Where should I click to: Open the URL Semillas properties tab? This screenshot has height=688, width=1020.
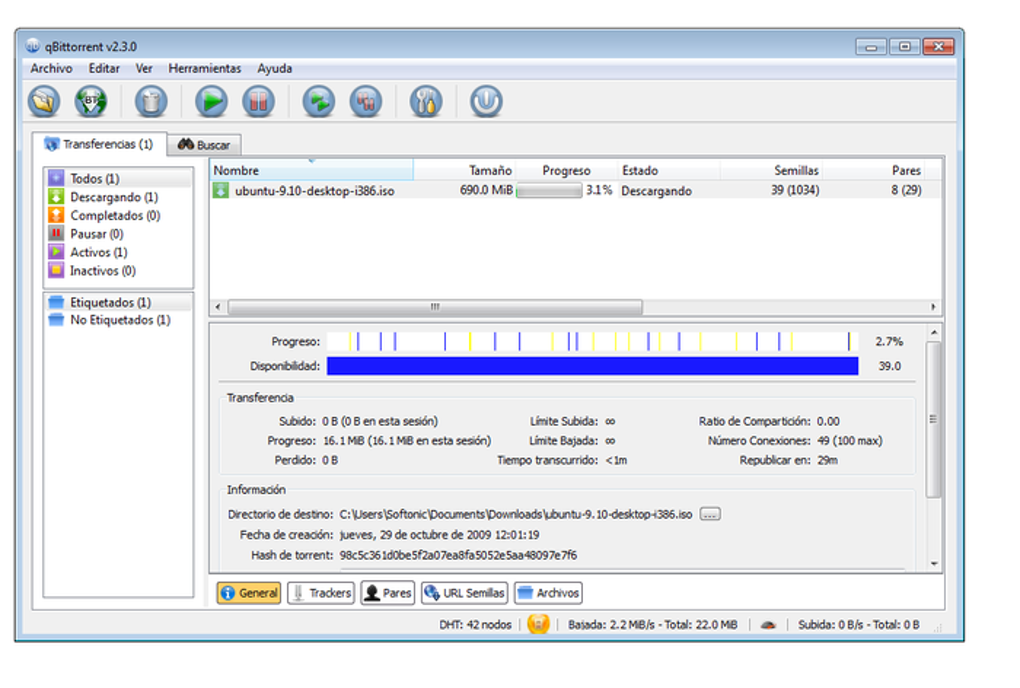464,593
